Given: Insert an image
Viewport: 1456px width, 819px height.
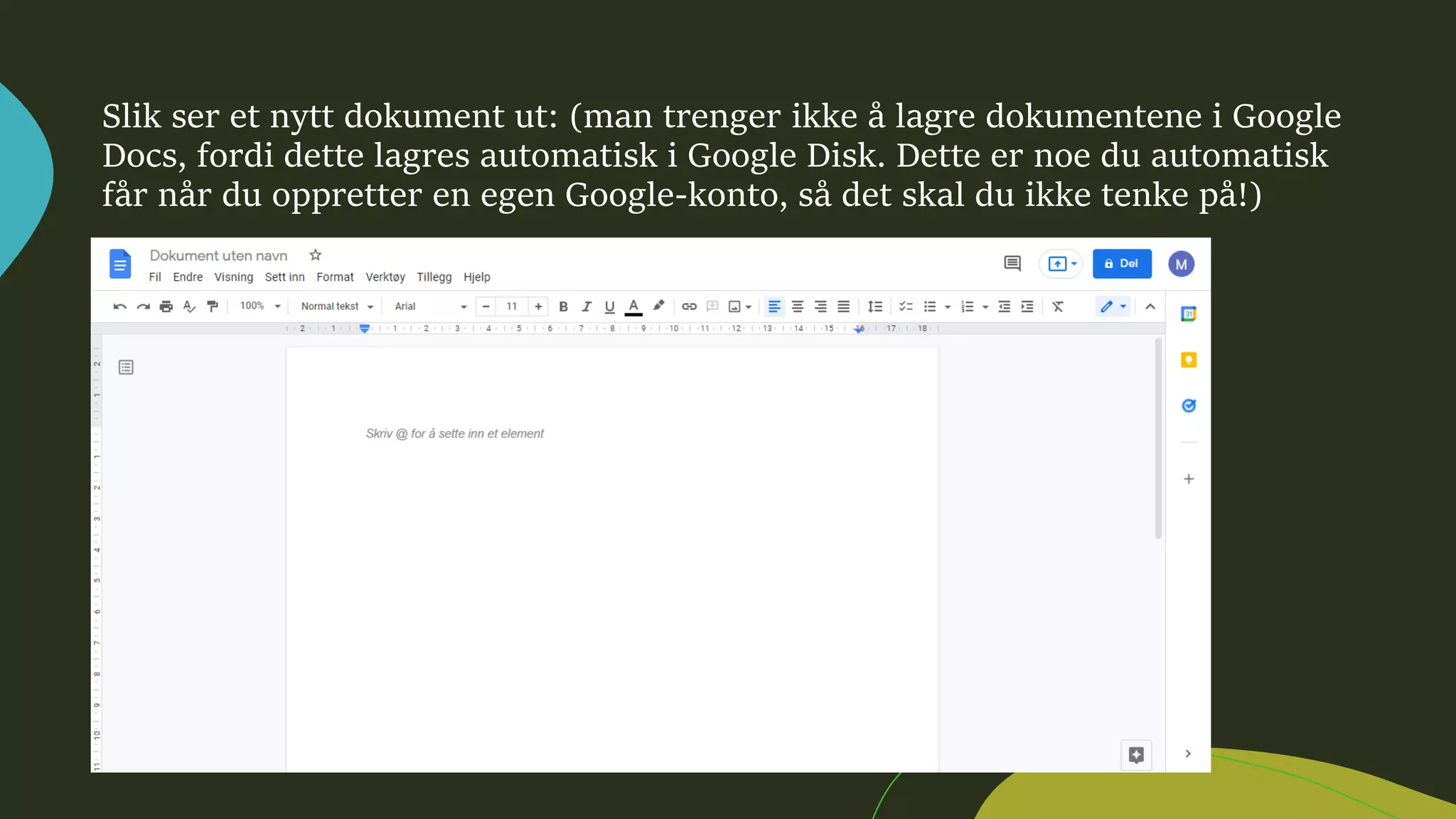Looking at the screenshot, I should click(x=734, y=306).
